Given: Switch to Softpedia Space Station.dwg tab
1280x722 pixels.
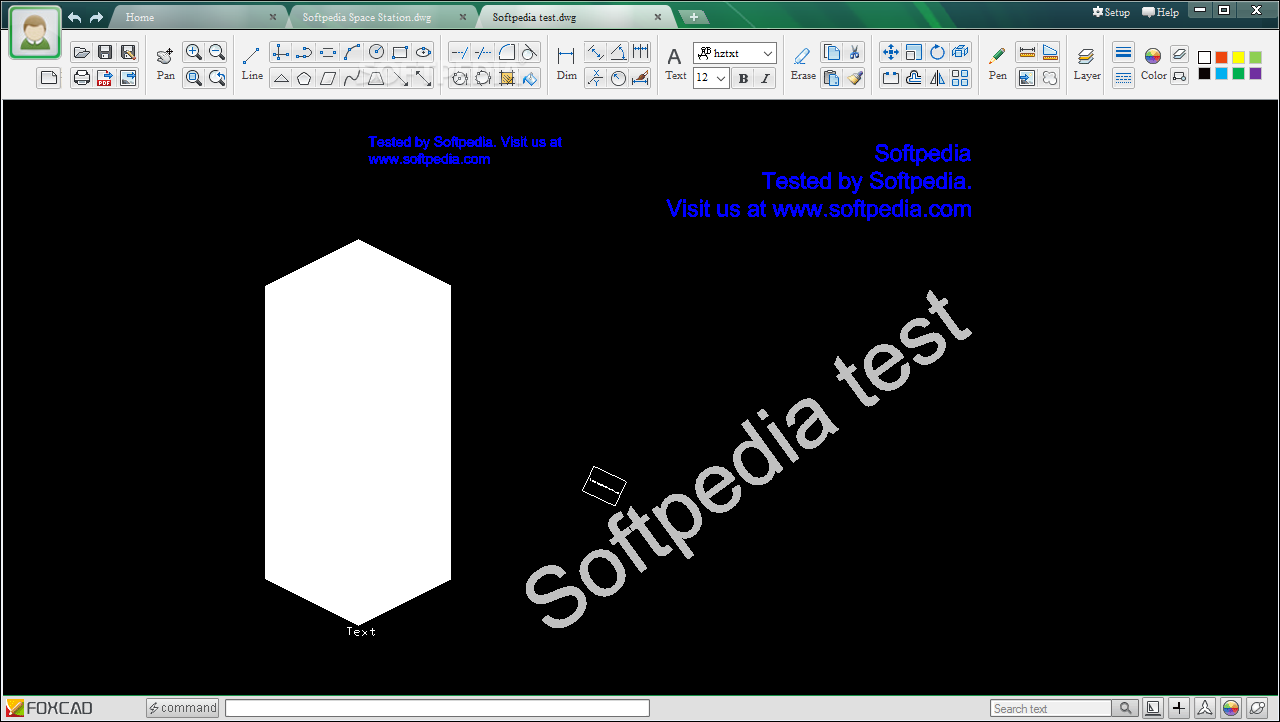Looking at the screenshot, I should 367,17.
